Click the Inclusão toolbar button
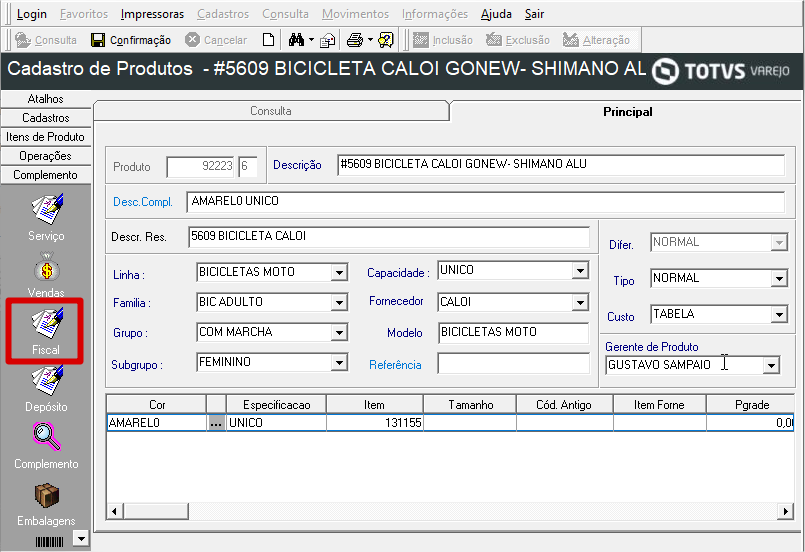This screenshot has width=805, height=552. pyautogui.click(x=443, y=40)
